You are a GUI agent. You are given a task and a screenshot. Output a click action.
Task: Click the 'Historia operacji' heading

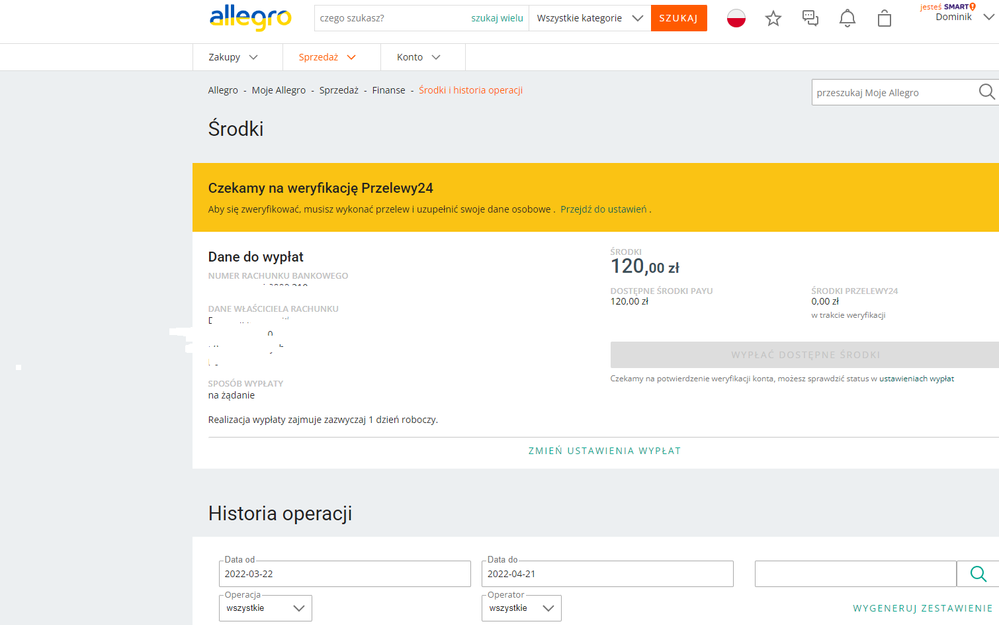point(280,514)
